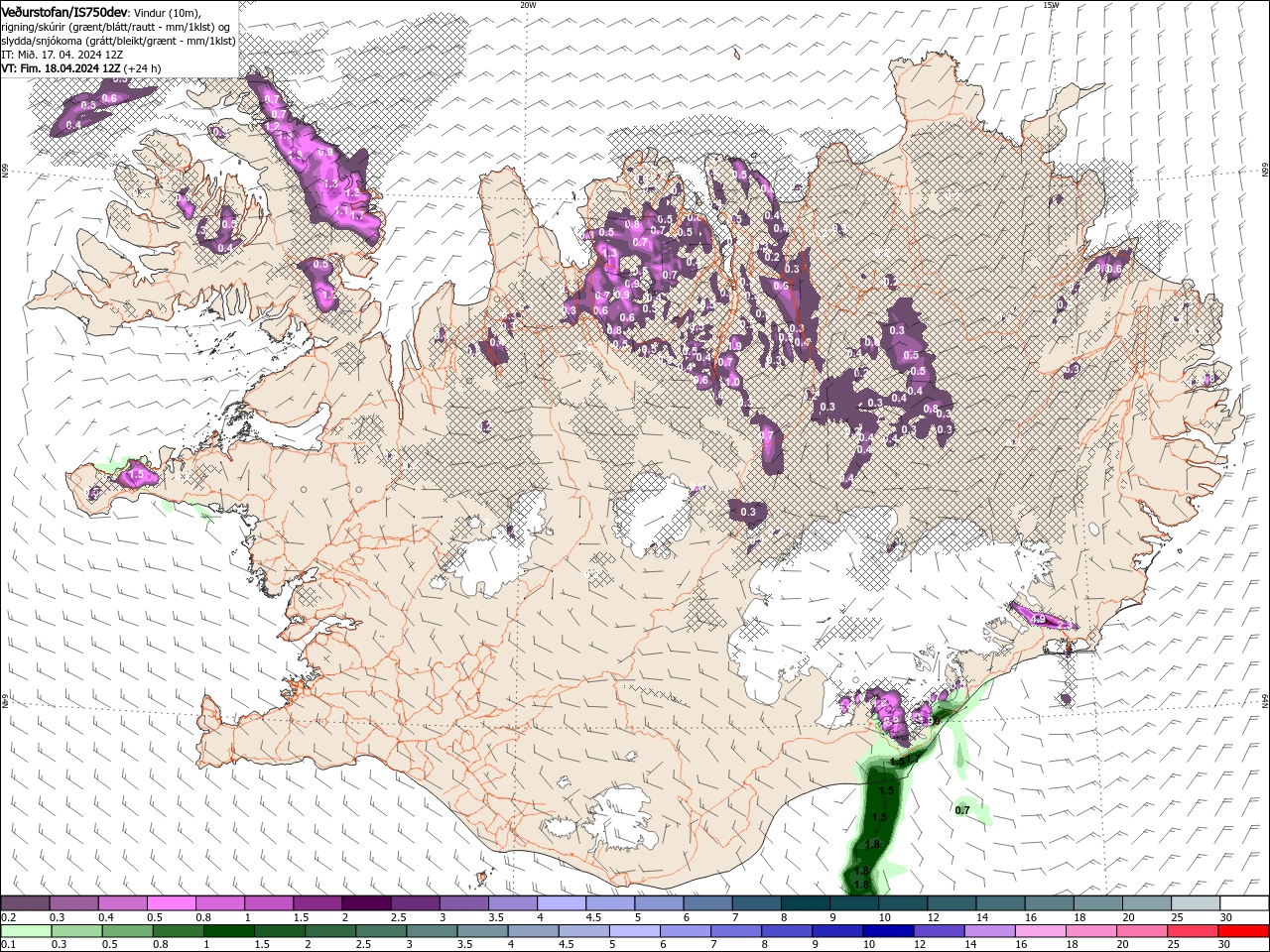Click the palest green 0.1 swatch, lower legend
1270x952 pixels.
(26, 931)
